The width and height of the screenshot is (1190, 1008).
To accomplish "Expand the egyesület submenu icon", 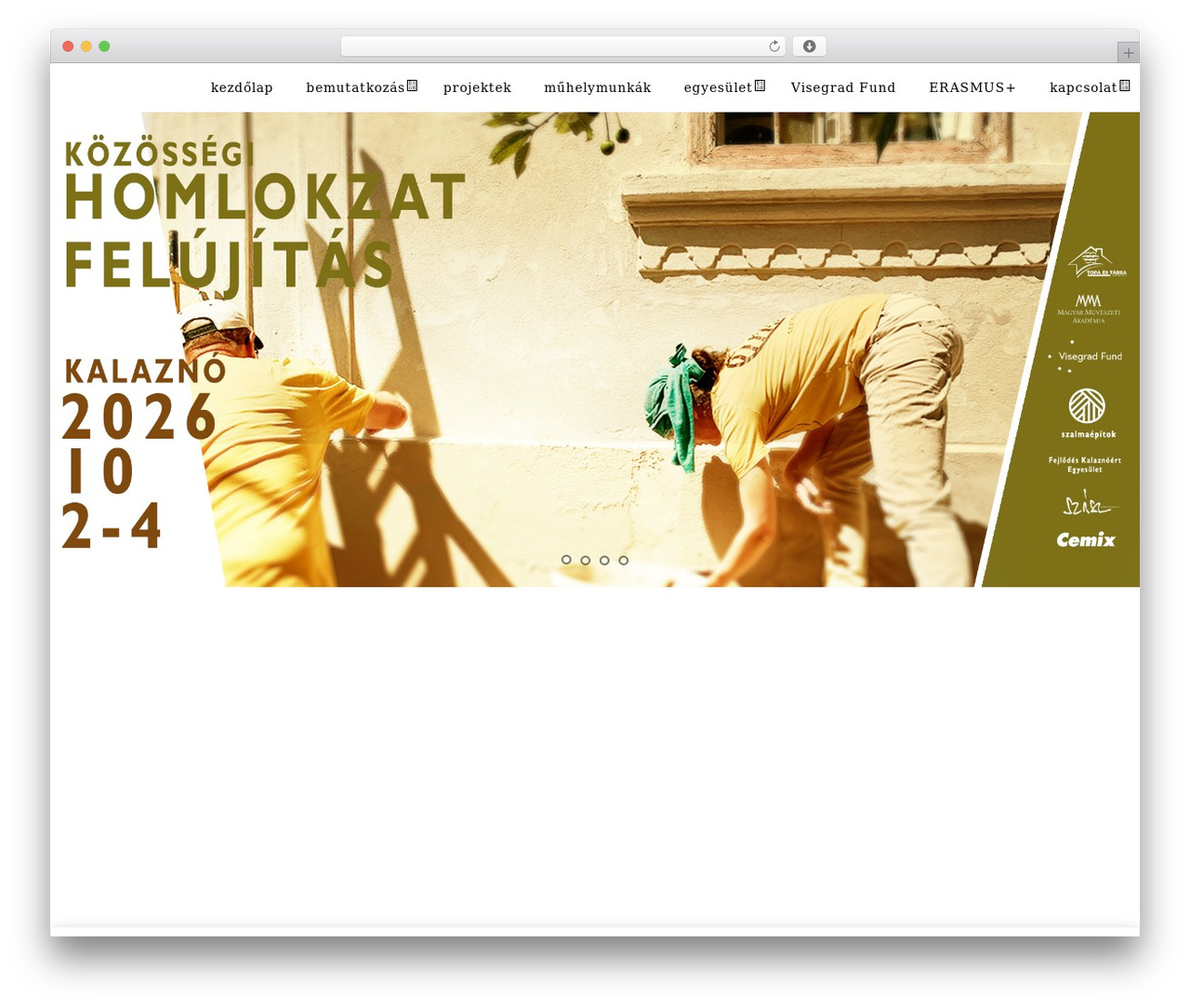I will [760, 86].
